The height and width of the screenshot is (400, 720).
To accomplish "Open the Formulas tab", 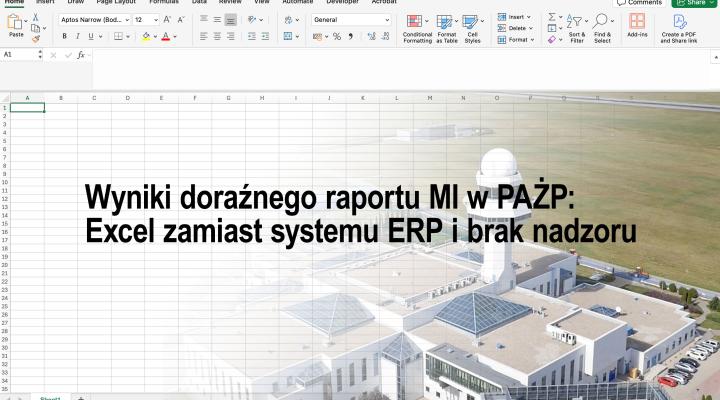I will pyautogui.click(x=164, y=2).
